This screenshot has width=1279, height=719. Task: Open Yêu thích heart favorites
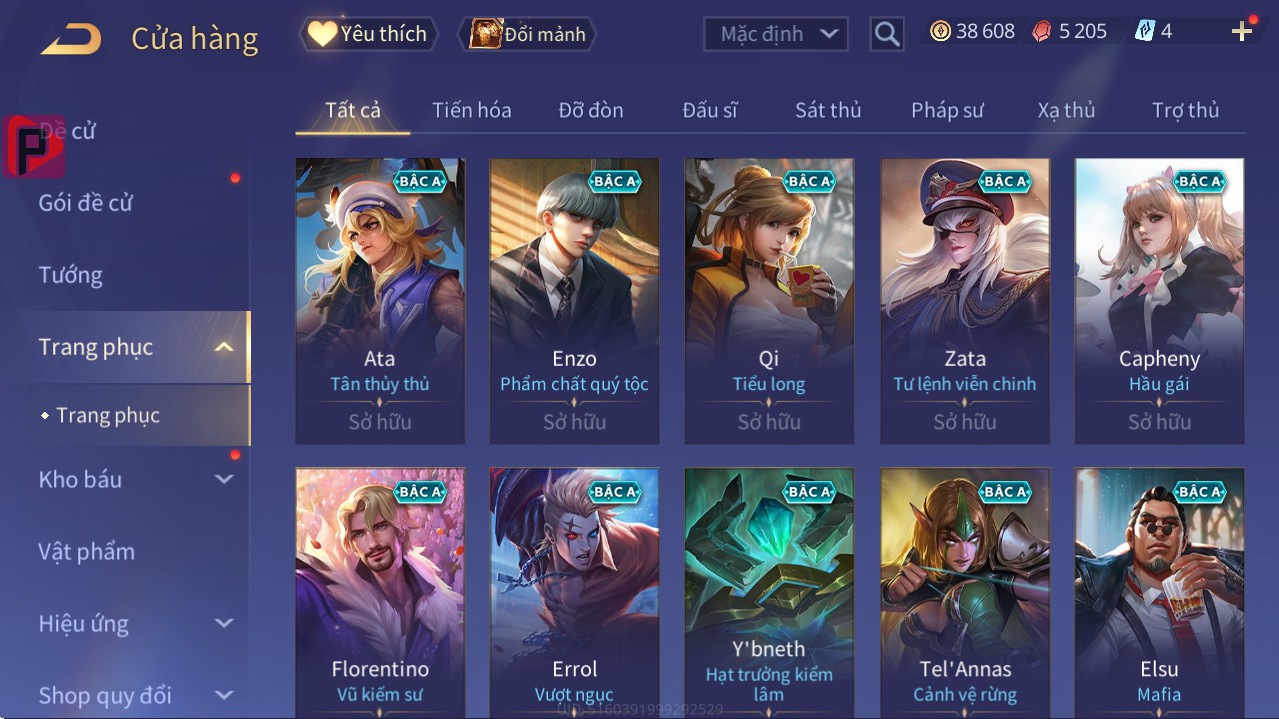point(369,34)
